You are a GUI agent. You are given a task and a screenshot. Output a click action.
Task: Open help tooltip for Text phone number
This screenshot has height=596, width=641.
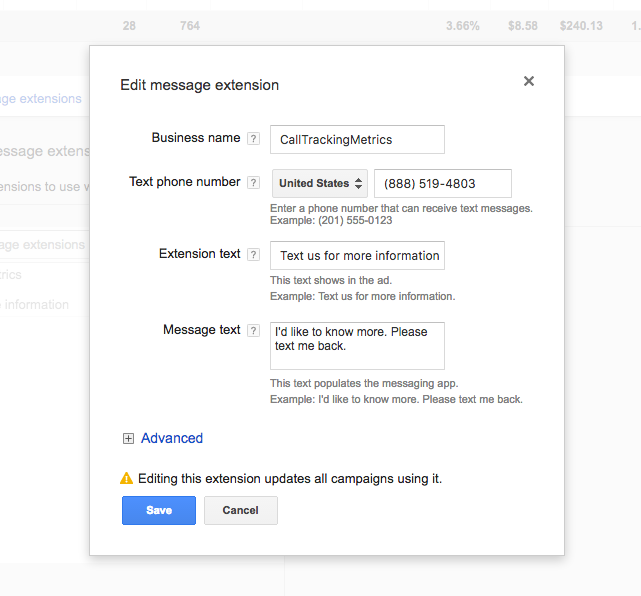[253, 183]
